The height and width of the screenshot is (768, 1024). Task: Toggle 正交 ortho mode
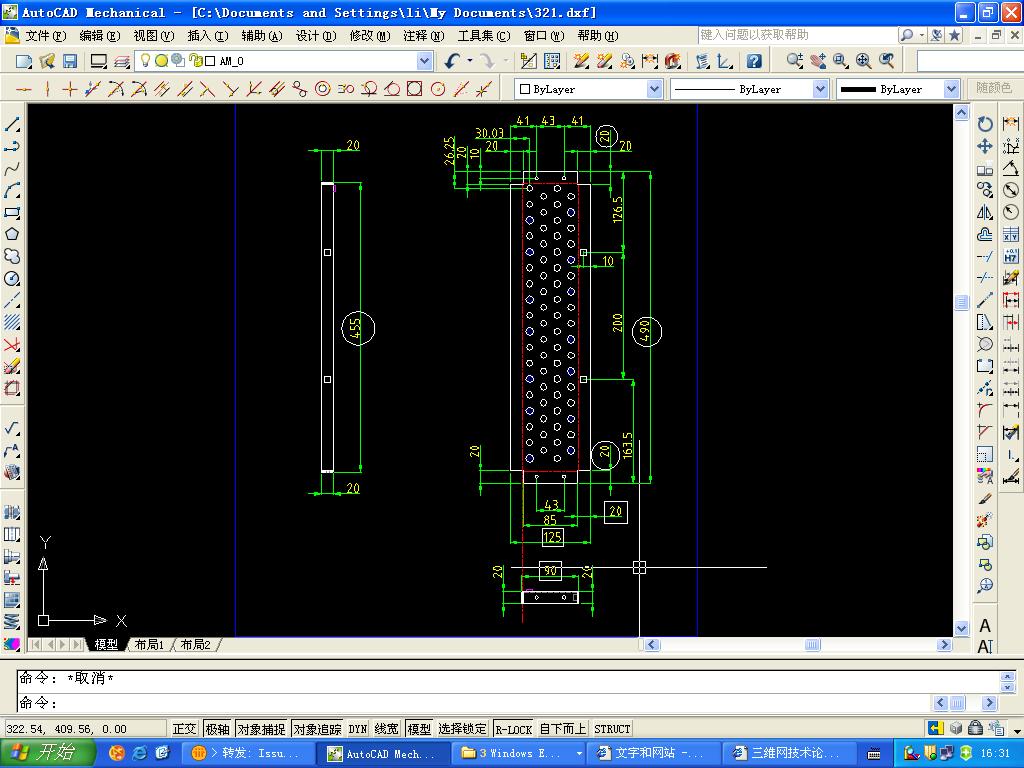click(x=184, y=729)
